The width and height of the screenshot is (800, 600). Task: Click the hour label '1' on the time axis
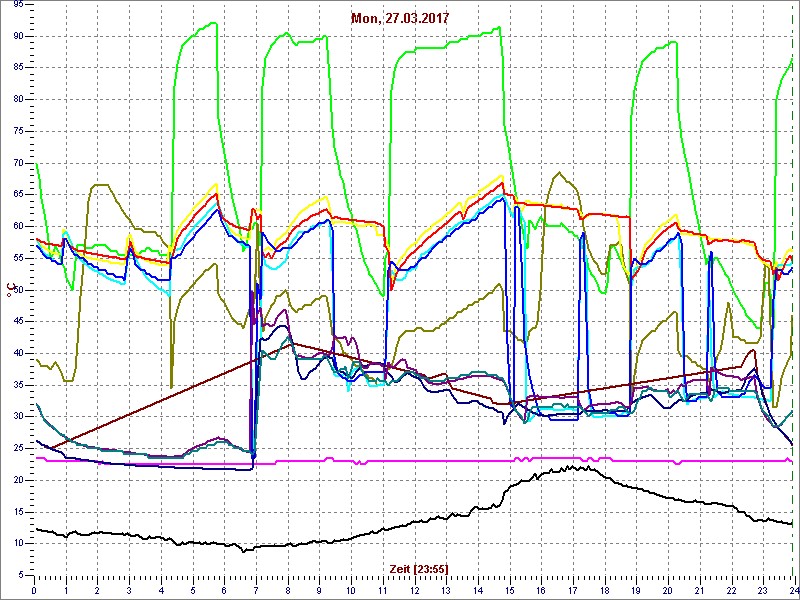[x=66, y=588]
